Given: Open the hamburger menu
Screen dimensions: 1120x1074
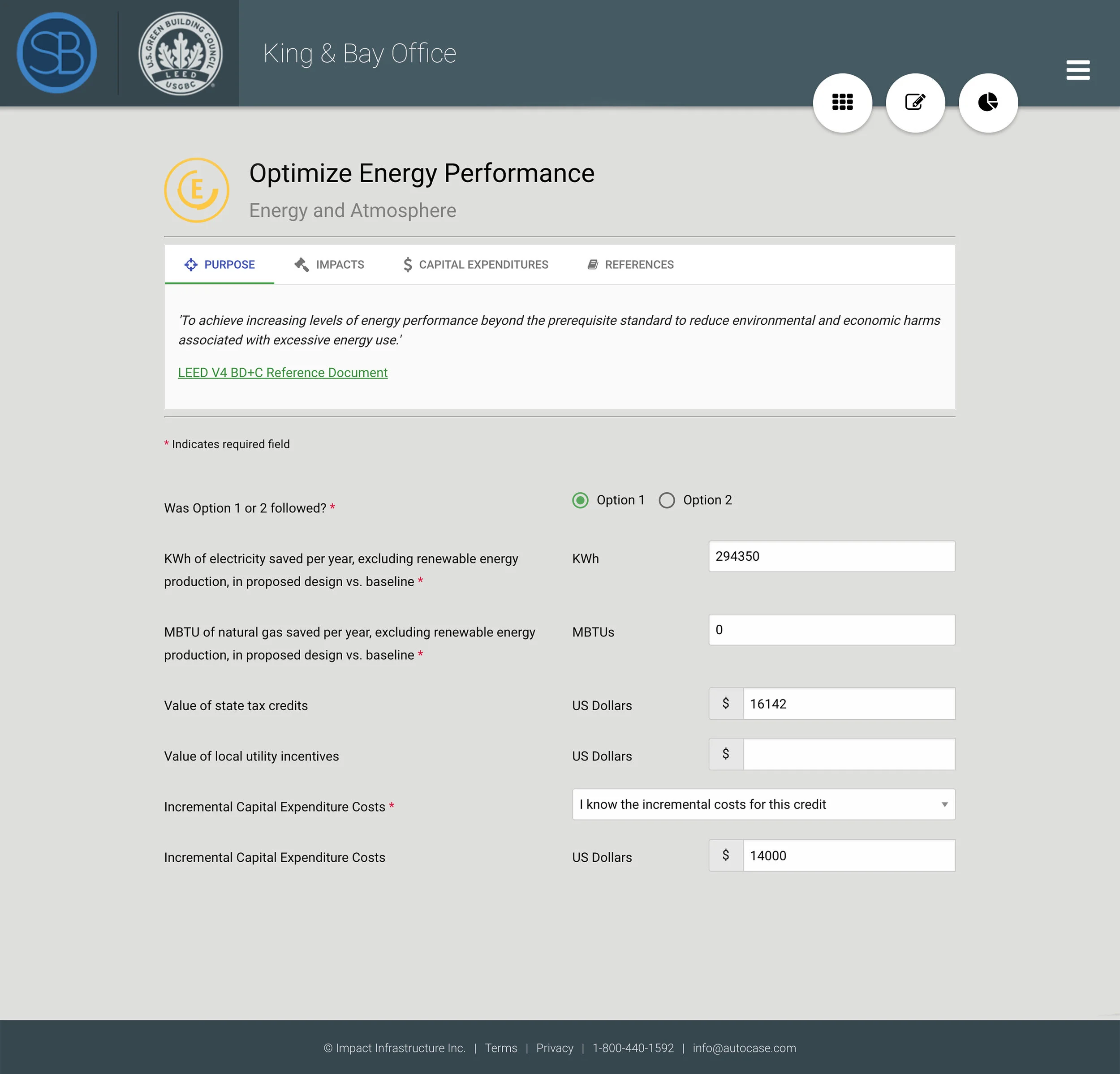Looking at the screenshot, I should click(x=1078, y=70).
